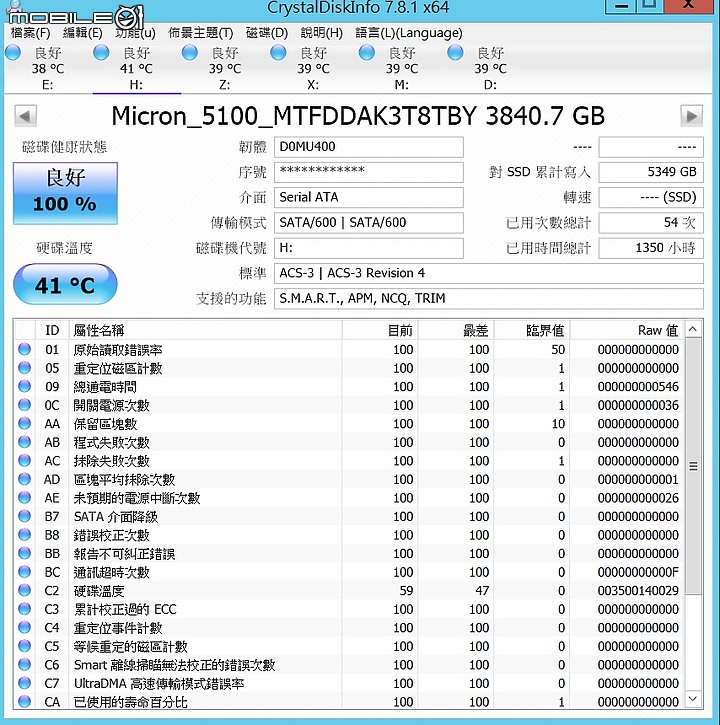Click the disk model title Micron_5100

click(x=358, y=116)
